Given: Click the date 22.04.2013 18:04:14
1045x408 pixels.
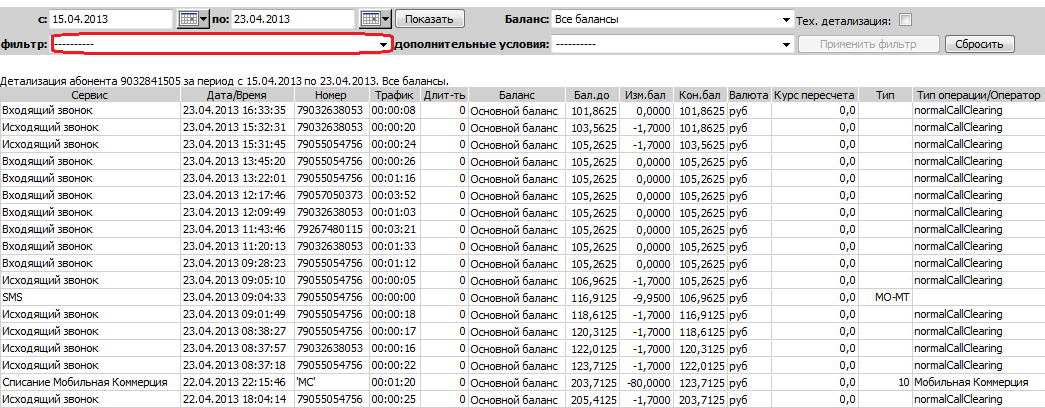Looking at the screenshot, I should (x=234, y=399).
